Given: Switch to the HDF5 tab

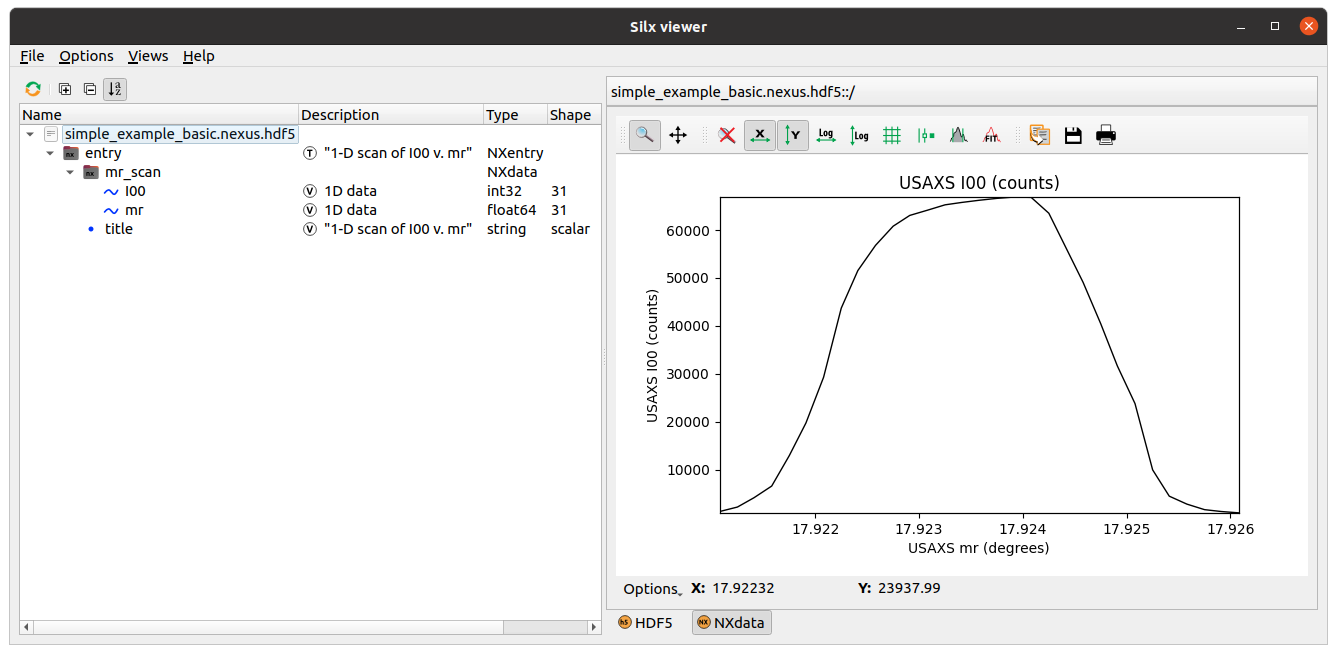Looking at the screenshot, I should pos(645,623).
